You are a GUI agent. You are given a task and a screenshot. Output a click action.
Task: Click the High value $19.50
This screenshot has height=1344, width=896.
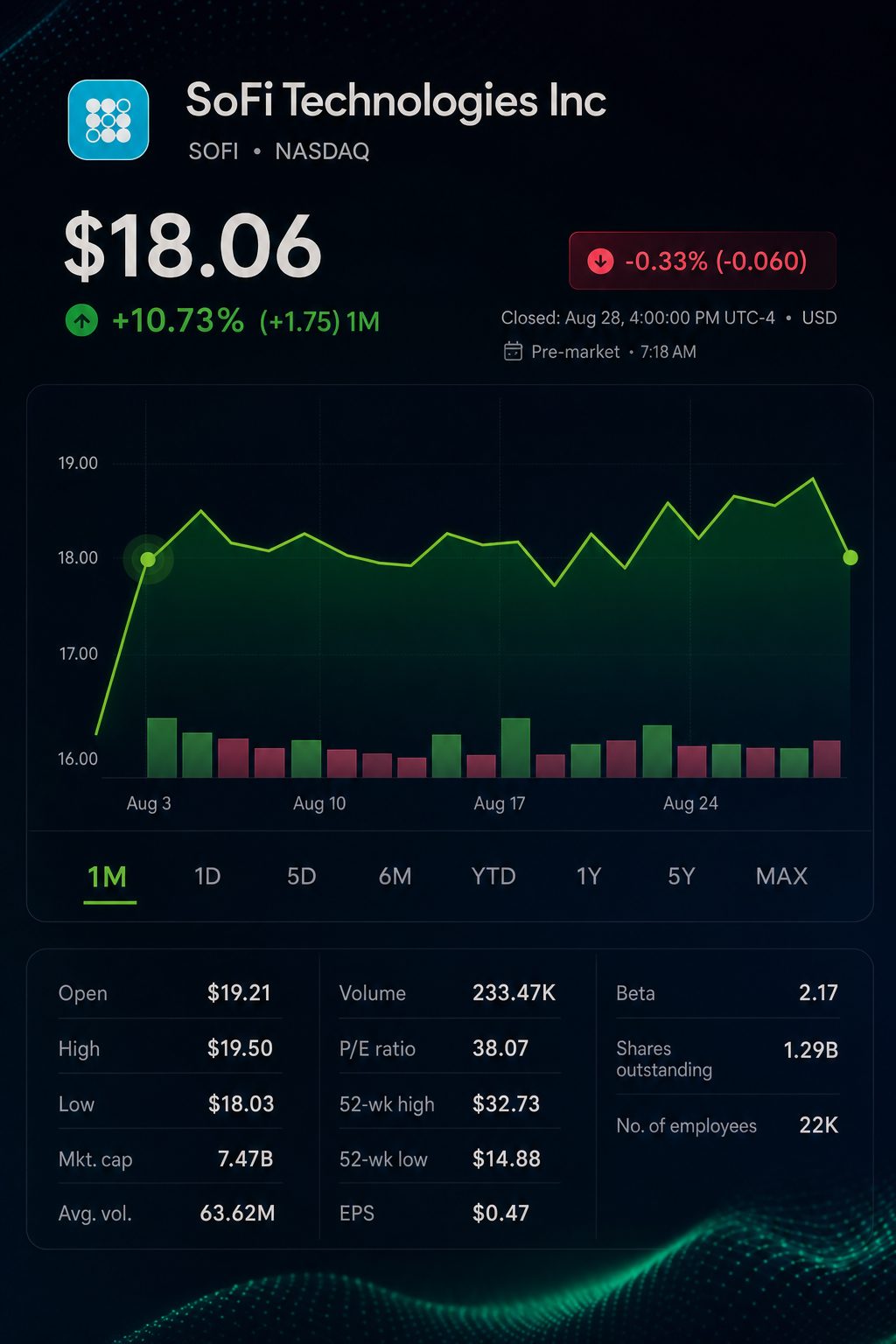tap(240, 1048)
